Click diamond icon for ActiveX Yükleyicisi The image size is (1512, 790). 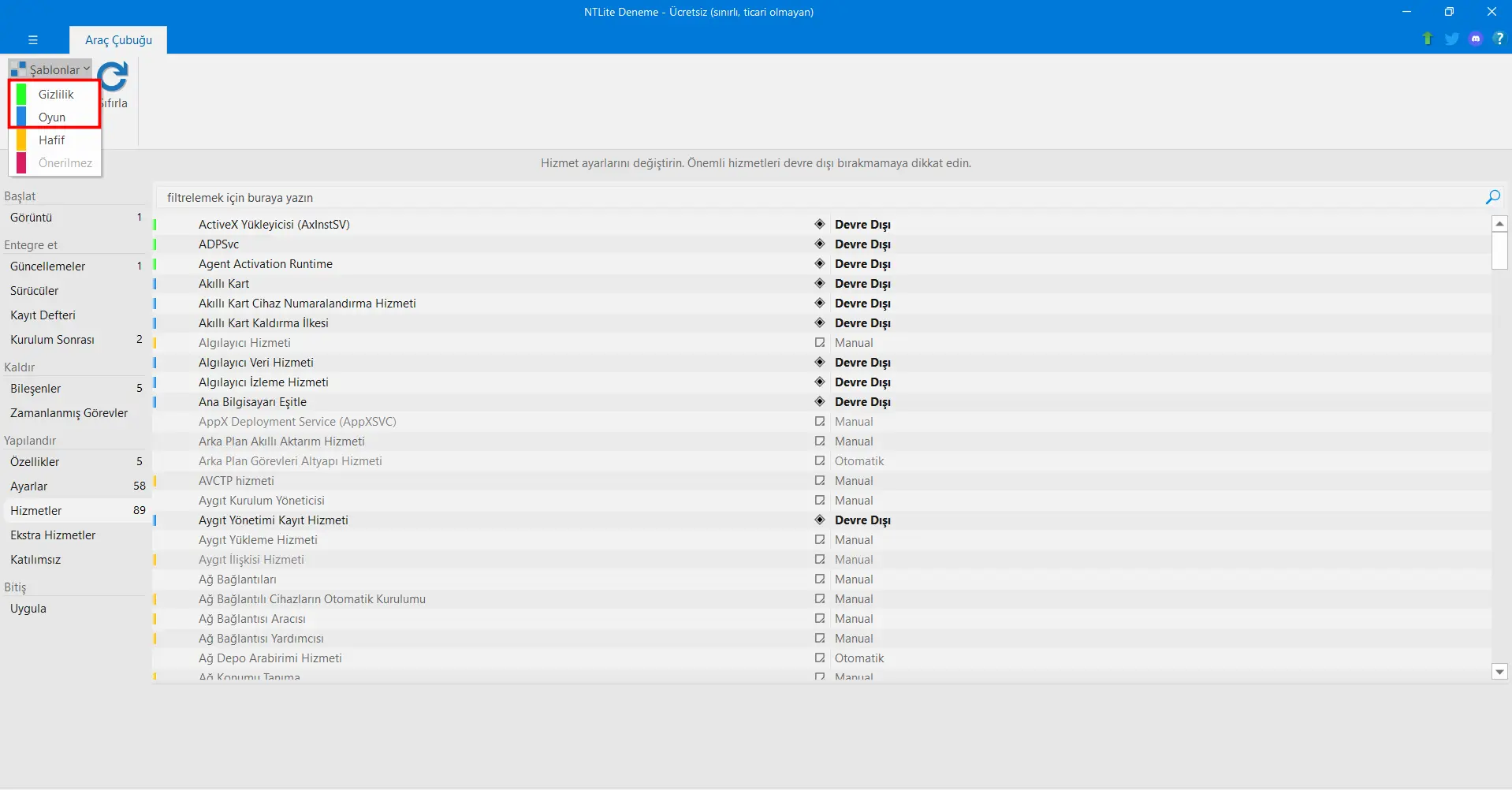820,224
